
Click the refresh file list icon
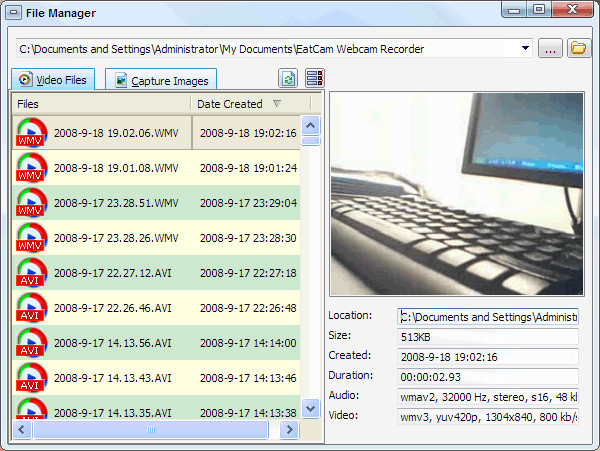click(288, 78)
